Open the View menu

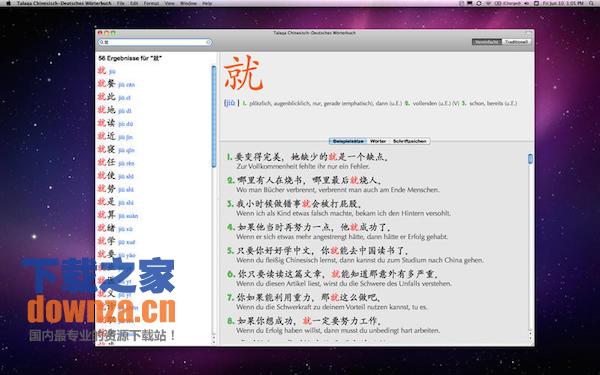click(170, 3)
